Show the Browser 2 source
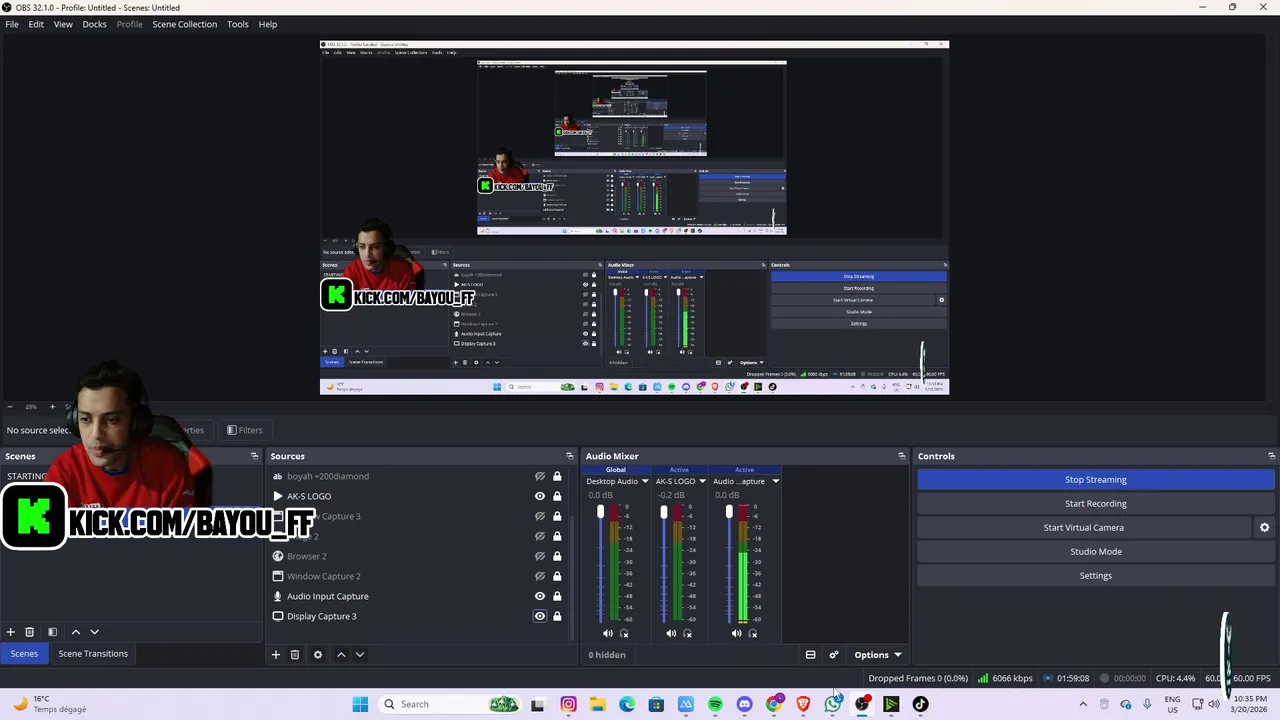The height and width of the screenshot is (720, 1280). click(540, 556)
